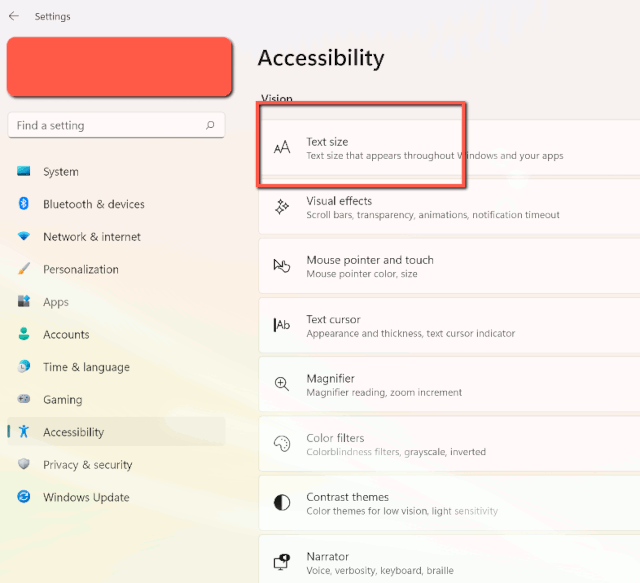Click the Color filters palette icon
640x583 pixels.
282,443
